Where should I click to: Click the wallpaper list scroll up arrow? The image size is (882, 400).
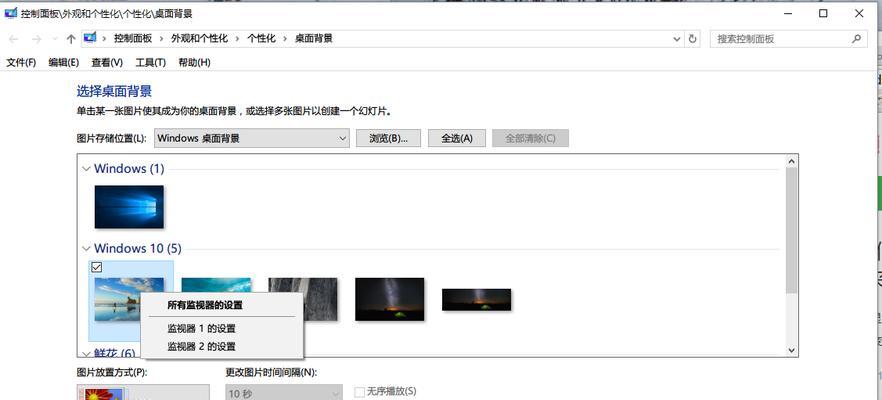point(791,161)
